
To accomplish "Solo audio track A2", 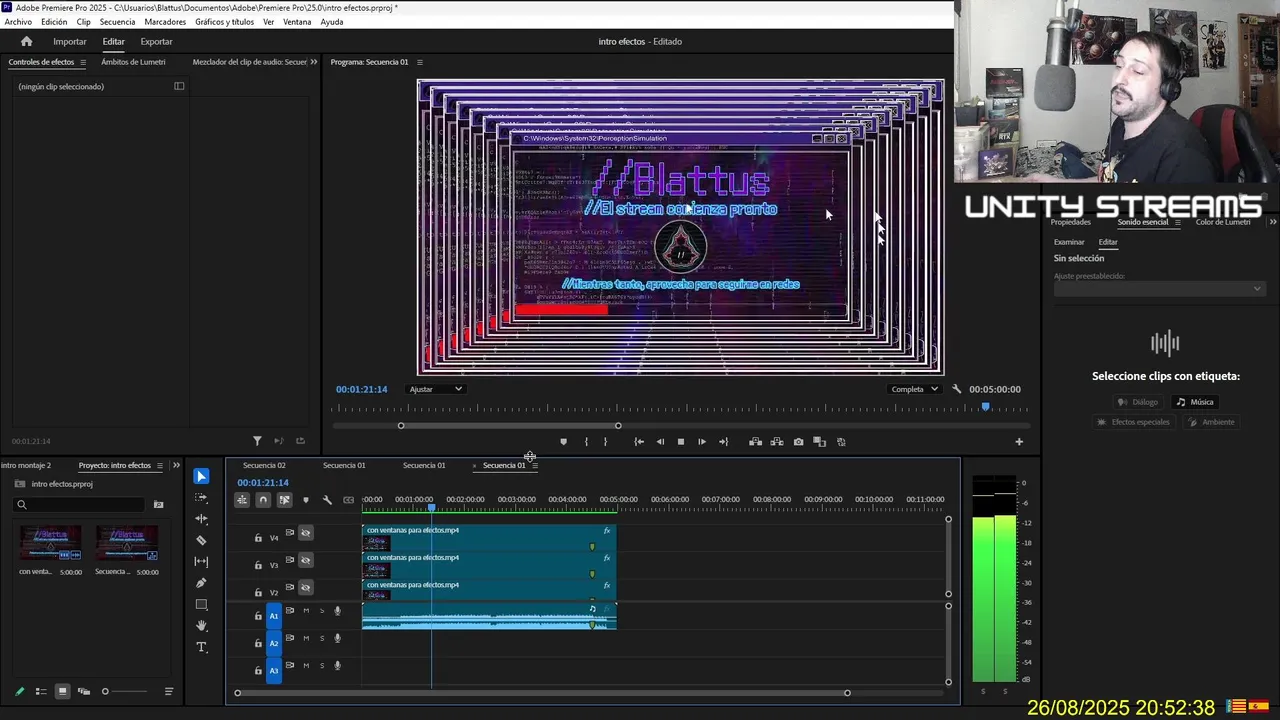I will 322,638.
